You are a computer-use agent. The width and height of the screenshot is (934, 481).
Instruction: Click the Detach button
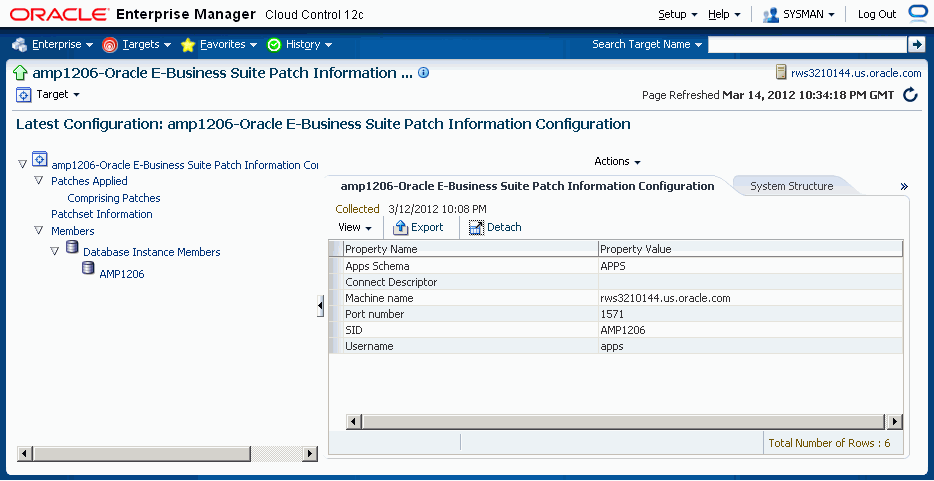[x=495, y=227]
